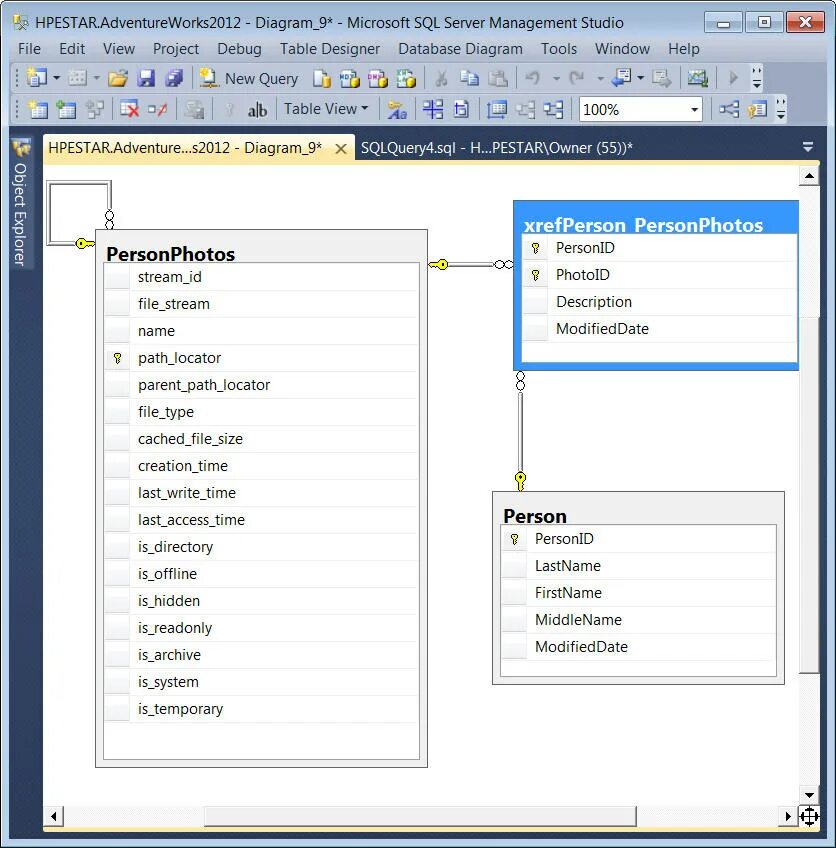Open the Window menu
The height and width of the screenshot is (848, 836).
pyautogui.click(x=622, y=49)
